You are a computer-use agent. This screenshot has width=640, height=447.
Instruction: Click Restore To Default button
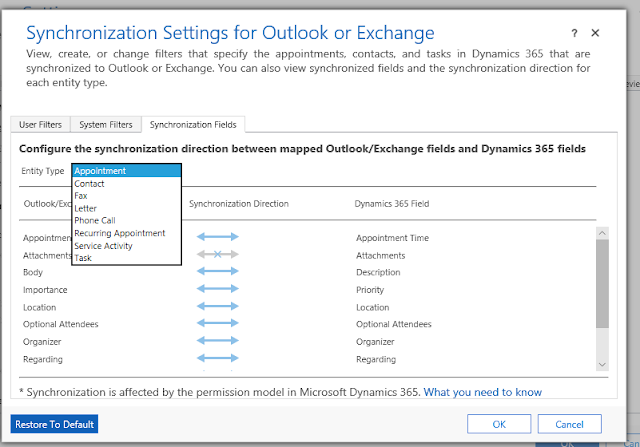[x=55, y=424]
